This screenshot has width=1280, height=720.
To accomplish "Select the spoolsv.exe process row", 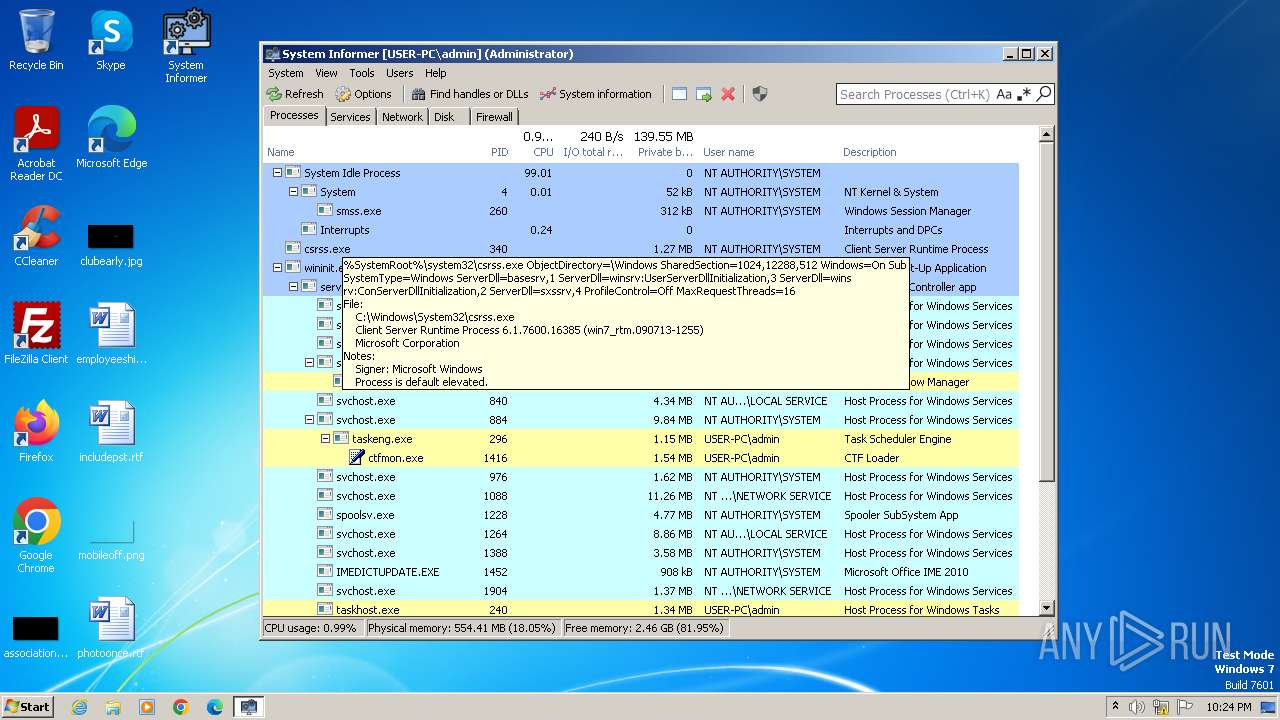I will (641, 515).
